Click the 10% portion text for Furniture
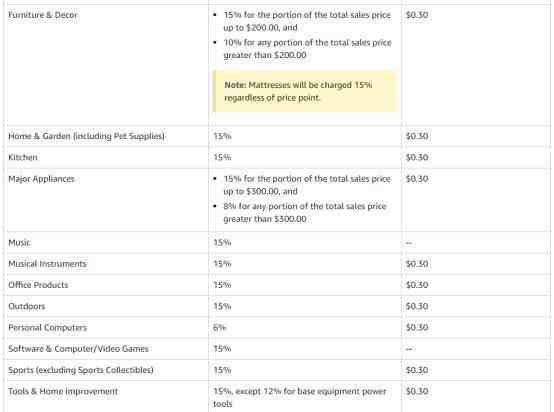Viewport: 554px width, 412px height. pos(307,49)
